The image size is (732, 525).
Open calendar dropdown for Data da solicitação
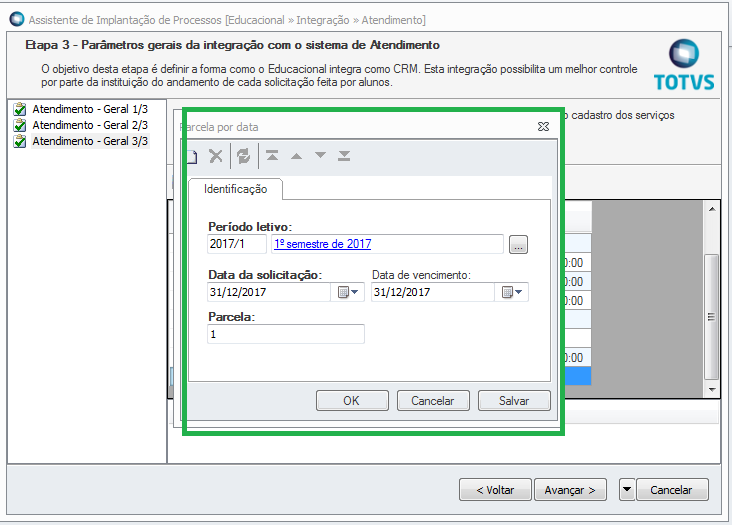pos(348,292)
